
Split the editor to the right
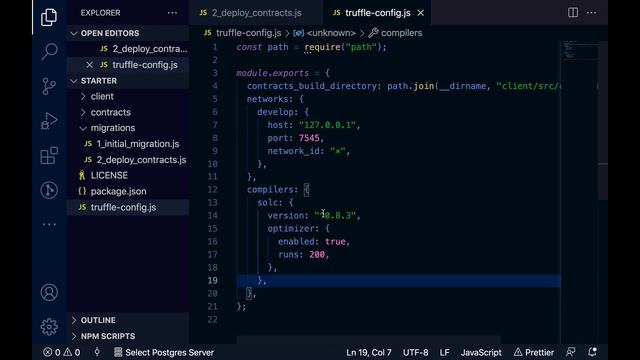click(x=573, y=13)
